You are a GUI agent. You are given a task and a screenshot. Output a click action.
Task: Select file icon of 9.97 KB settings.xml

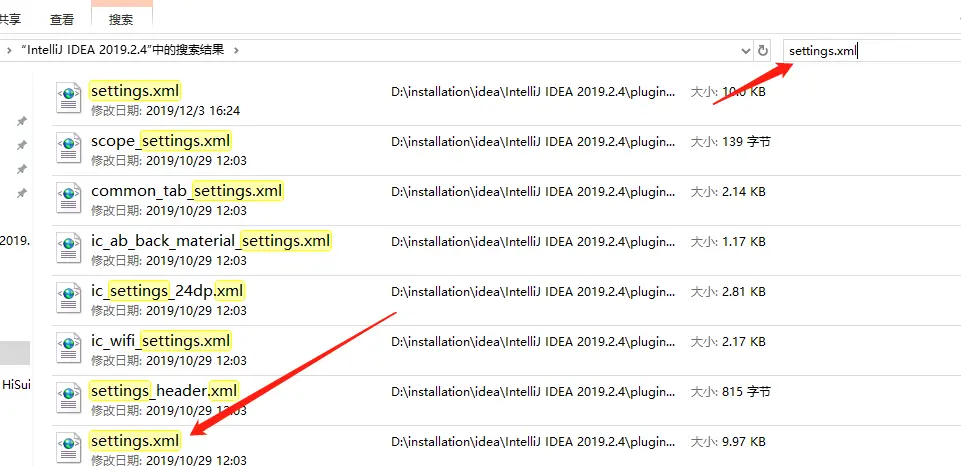pyautogui.click(x=69, y=446)
